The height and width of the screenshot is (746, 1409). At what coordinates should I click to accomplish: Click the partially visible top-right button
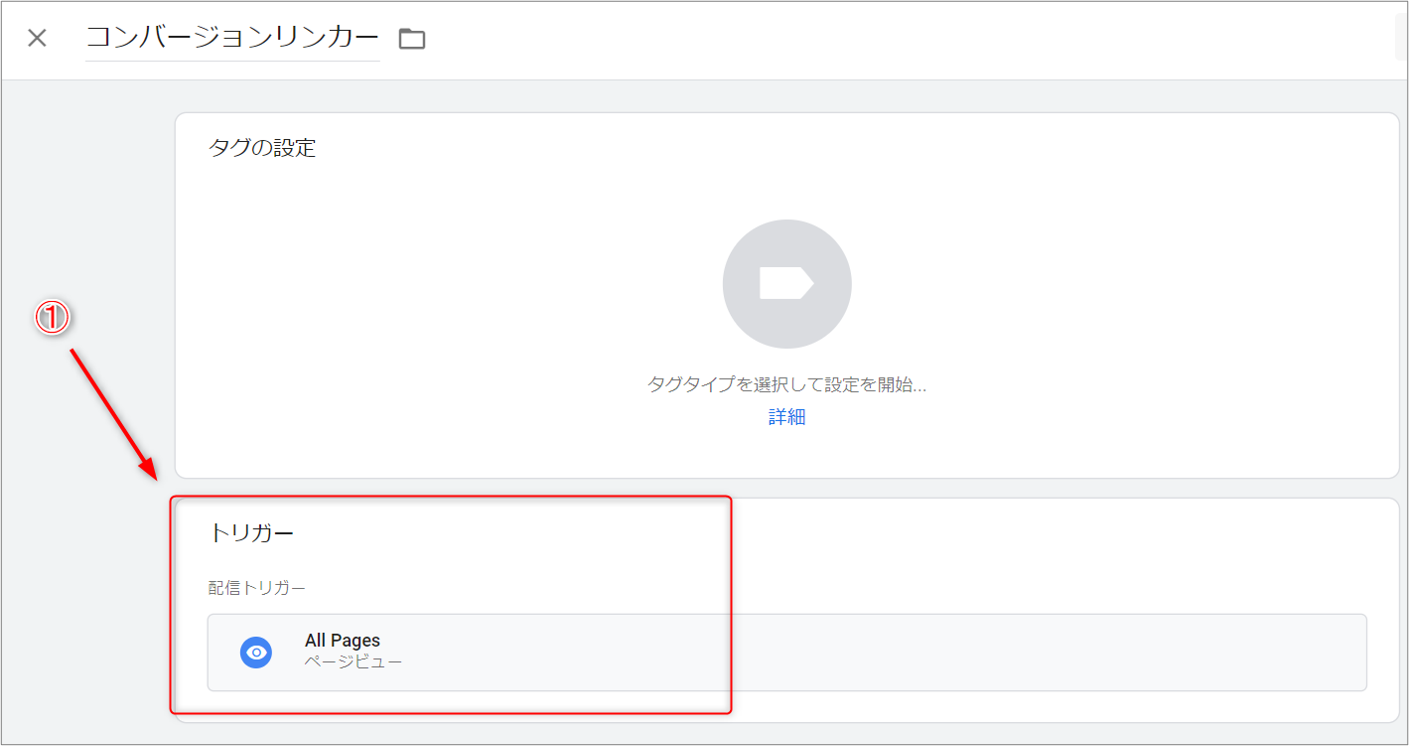(x=1401, y=39)
